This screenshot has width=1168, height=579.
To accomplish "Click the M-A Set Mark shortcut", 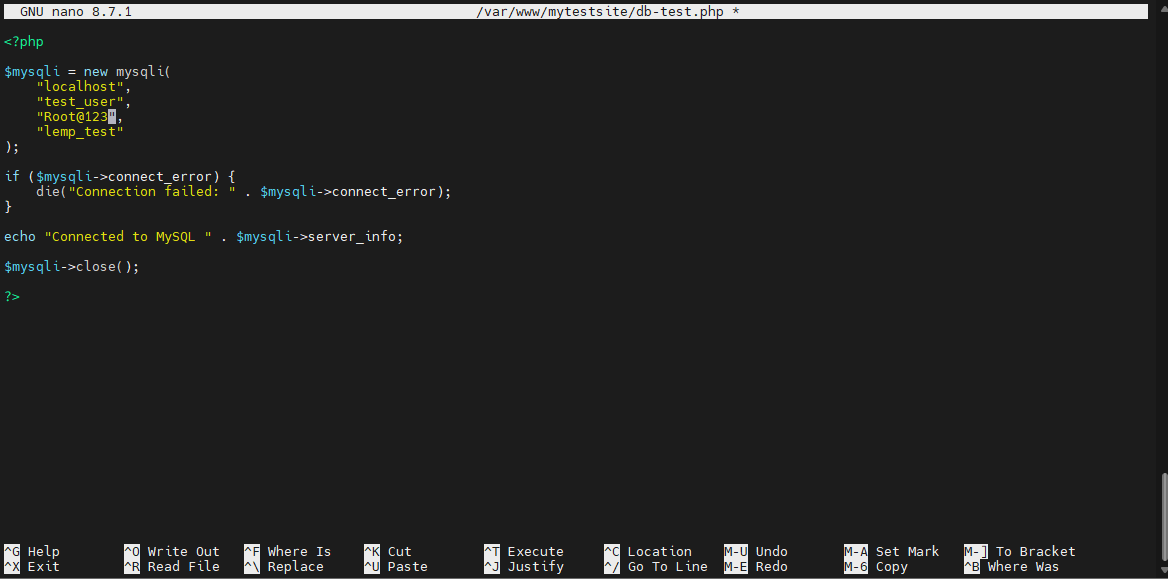I will (892, 551).
